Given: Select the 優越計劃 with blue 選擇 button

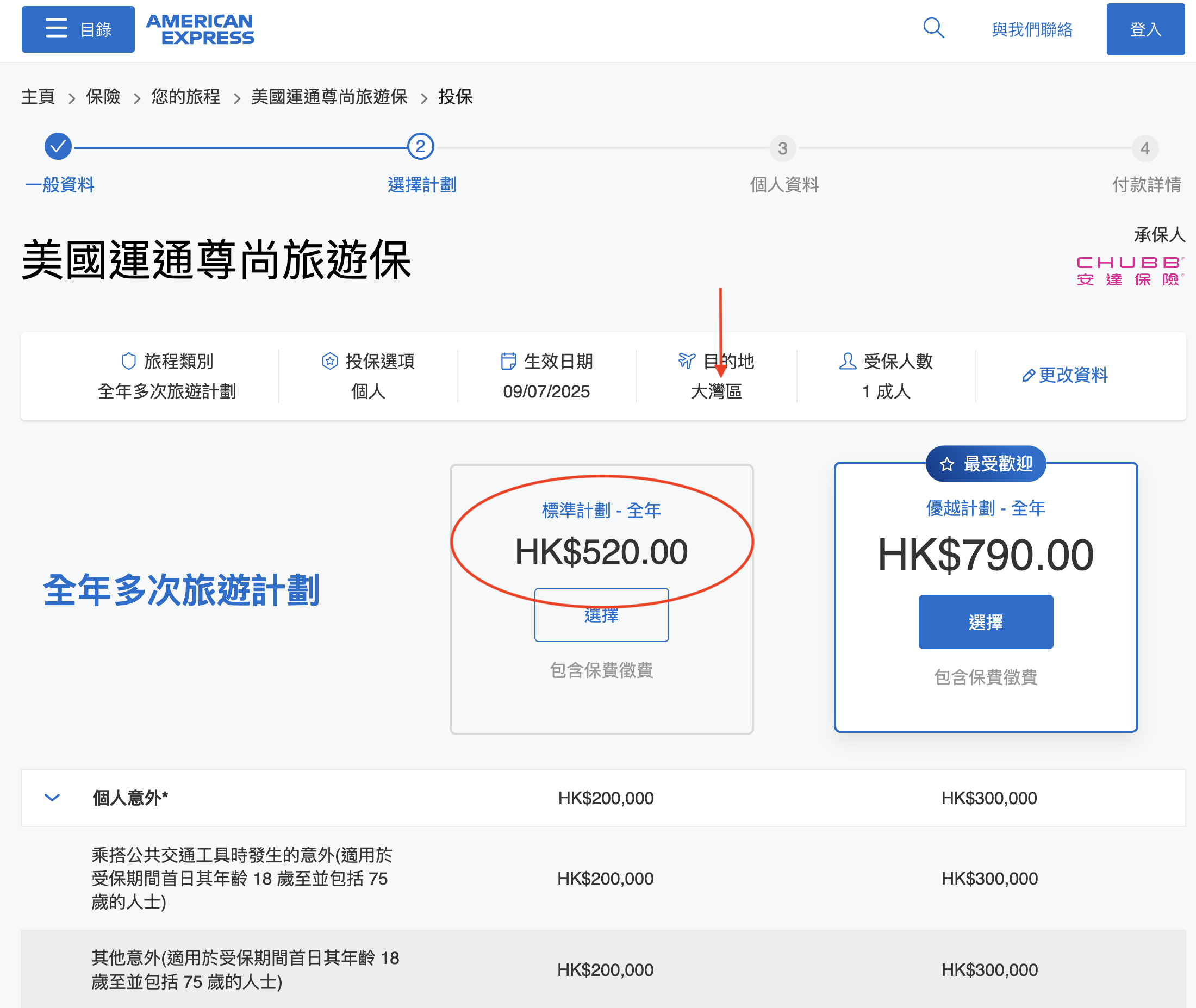Looking at the screenshot, I should (x=986, y=622).
